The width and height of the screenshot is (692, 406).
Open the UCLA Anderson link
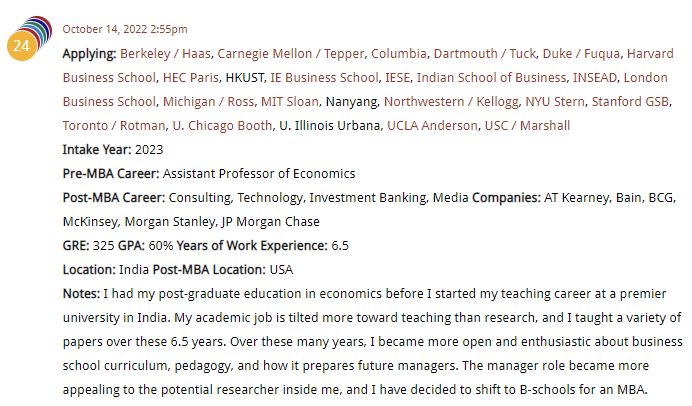click(x=432, y=126)
